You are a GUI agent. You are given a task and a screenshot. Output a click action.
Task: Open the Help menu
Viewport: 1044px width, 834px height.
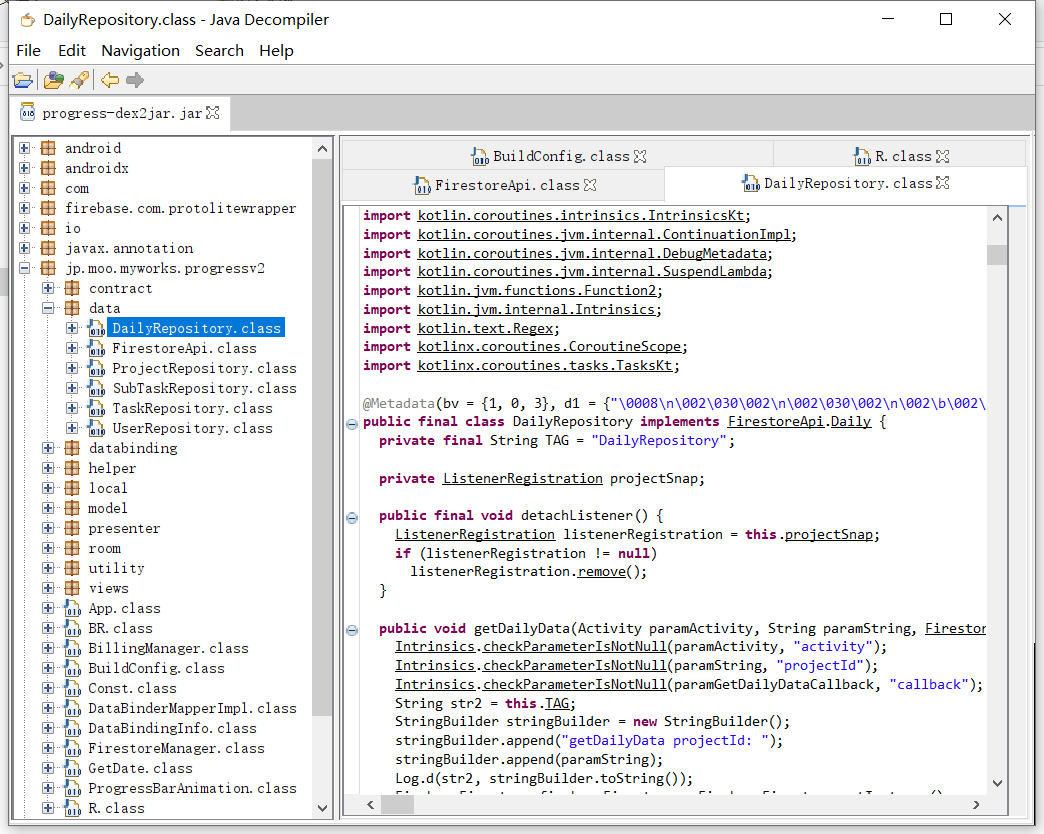click(x=276, y=51)
